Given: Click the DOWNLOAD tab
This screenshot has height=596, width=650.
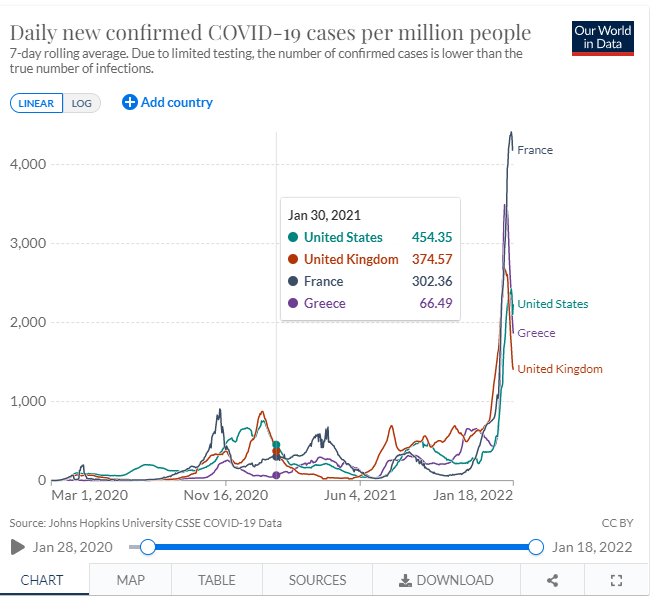Looking at the screenshot, I should (x=446, y=580).
